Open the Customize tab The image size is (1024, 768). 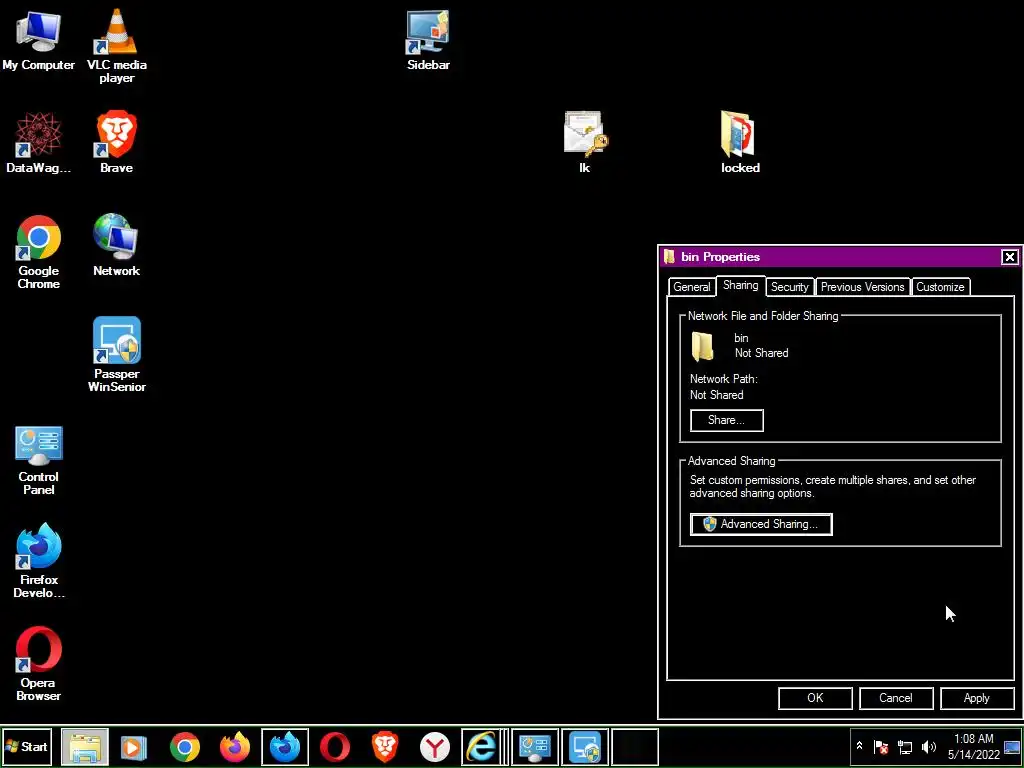940,287
